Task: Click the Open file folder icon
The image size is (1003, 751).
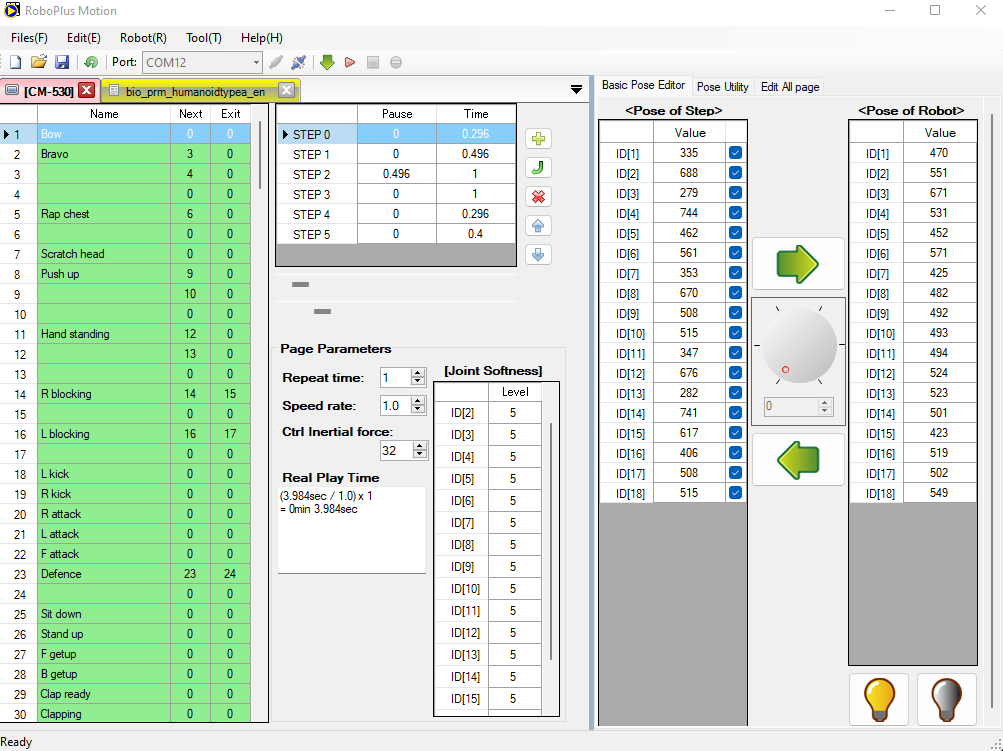Action: click(39, 62)
